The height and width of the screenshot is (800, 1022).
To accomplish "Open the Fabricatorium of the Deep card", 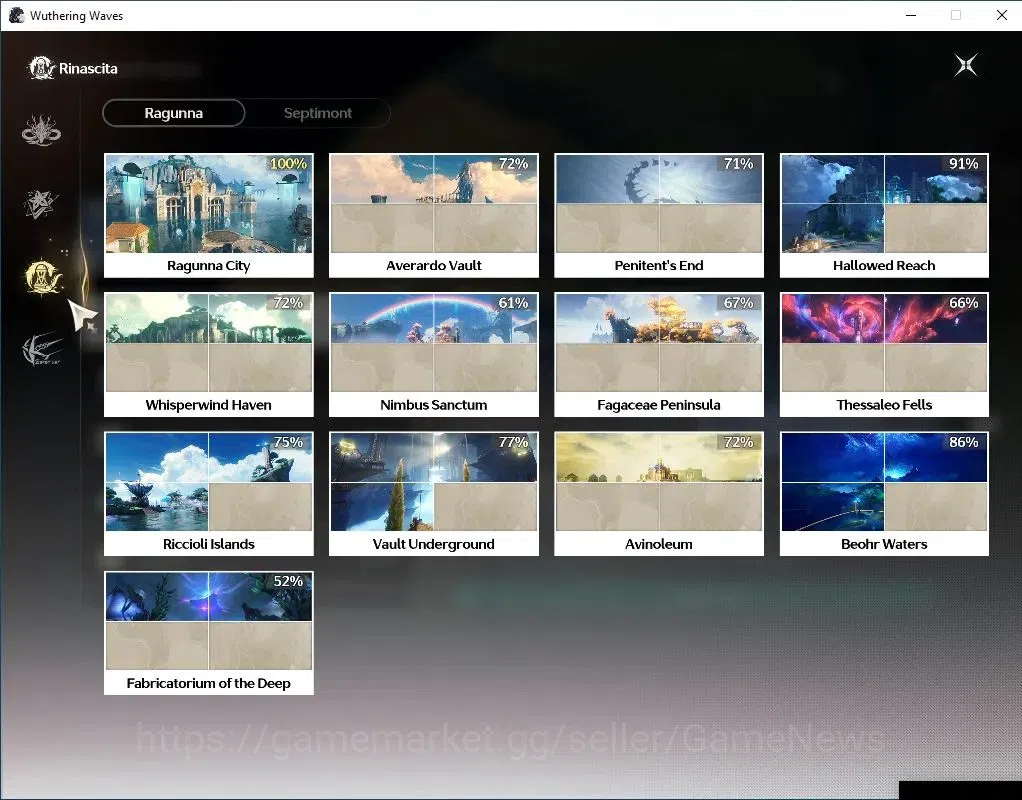I will [209, 633].
